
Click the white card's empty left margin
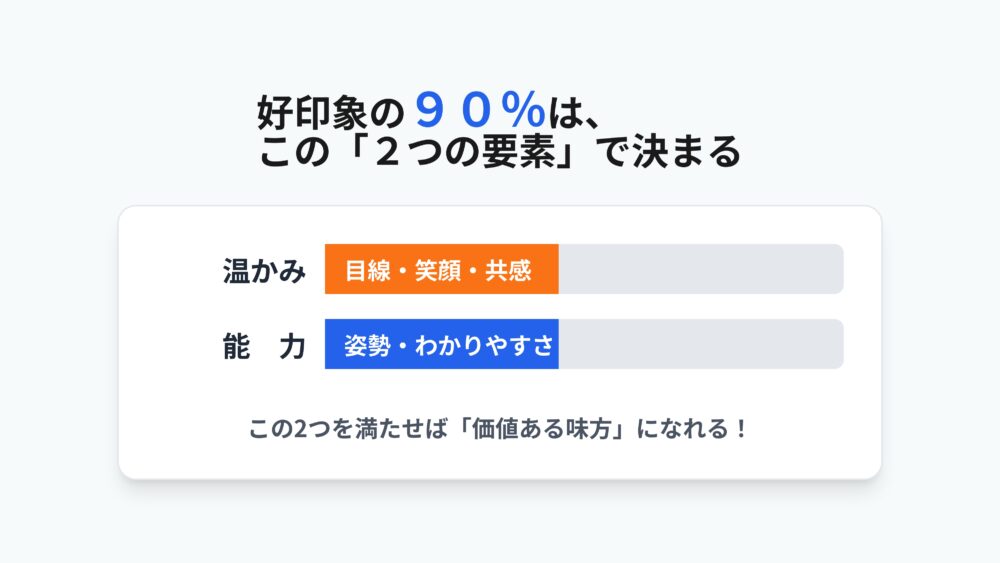coord(165,340)
